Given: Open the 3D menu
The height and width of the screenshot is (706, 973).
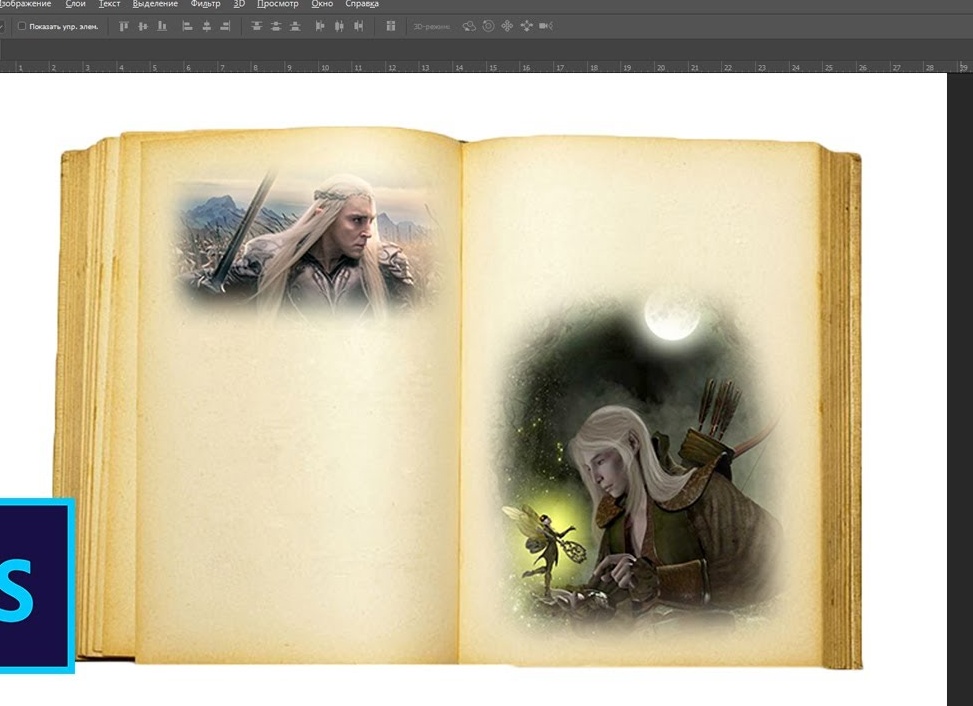Looking at the screenshot, I should coord(239,4).
